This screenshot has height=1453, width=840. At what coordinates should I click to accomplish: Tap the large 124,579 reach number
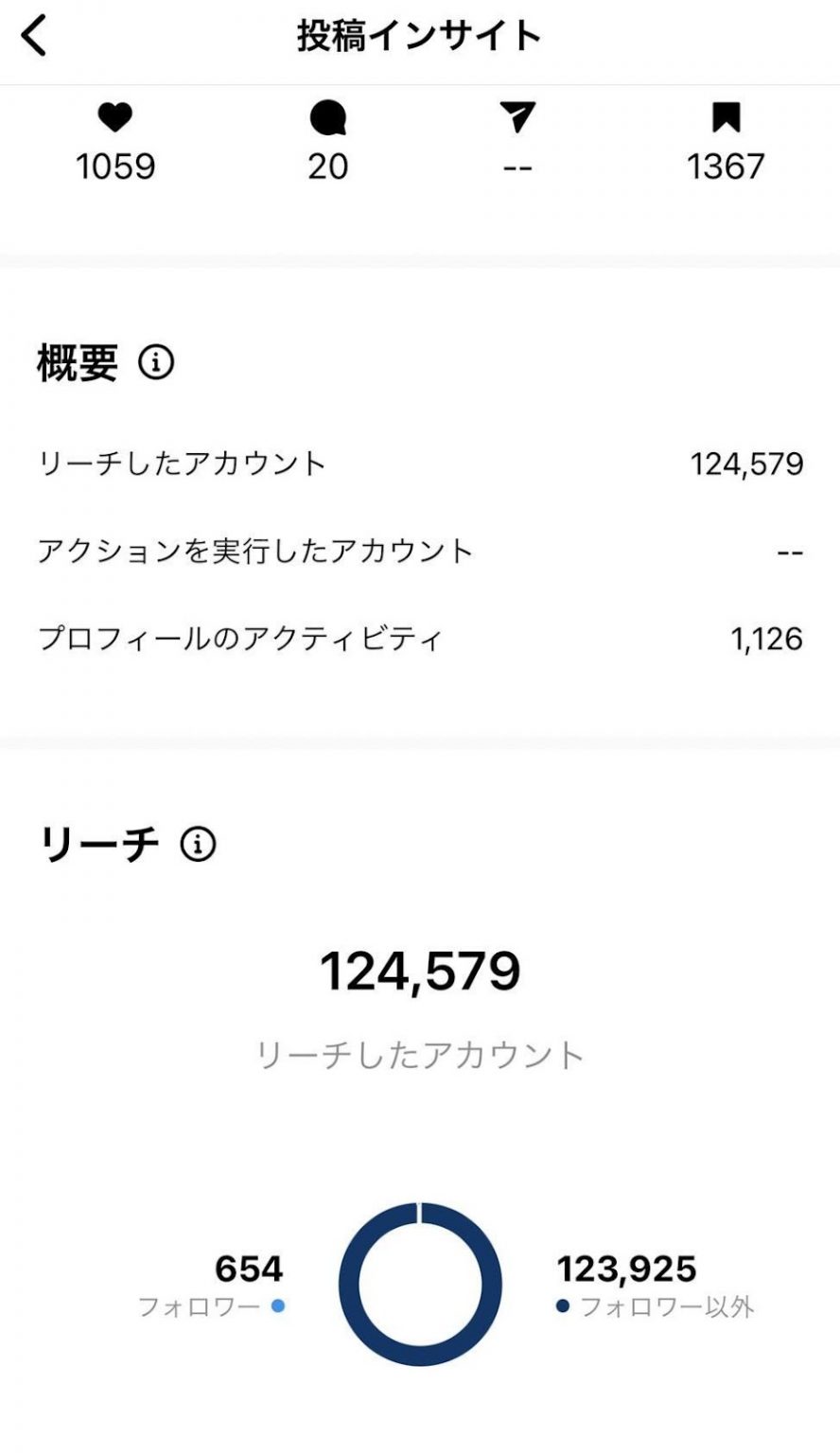point(420,972)
